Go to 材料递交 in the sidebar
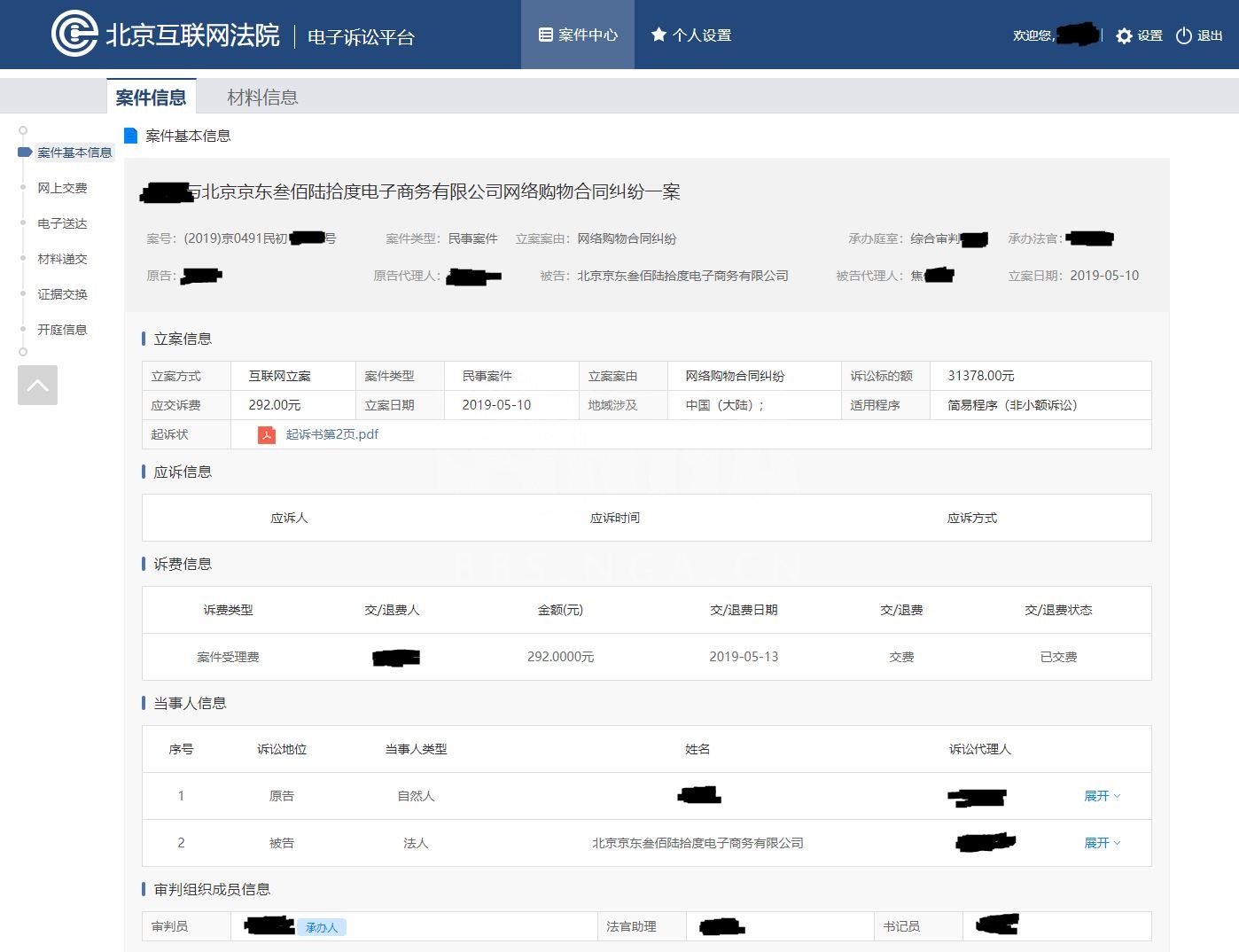 click(x=62, y=259)
